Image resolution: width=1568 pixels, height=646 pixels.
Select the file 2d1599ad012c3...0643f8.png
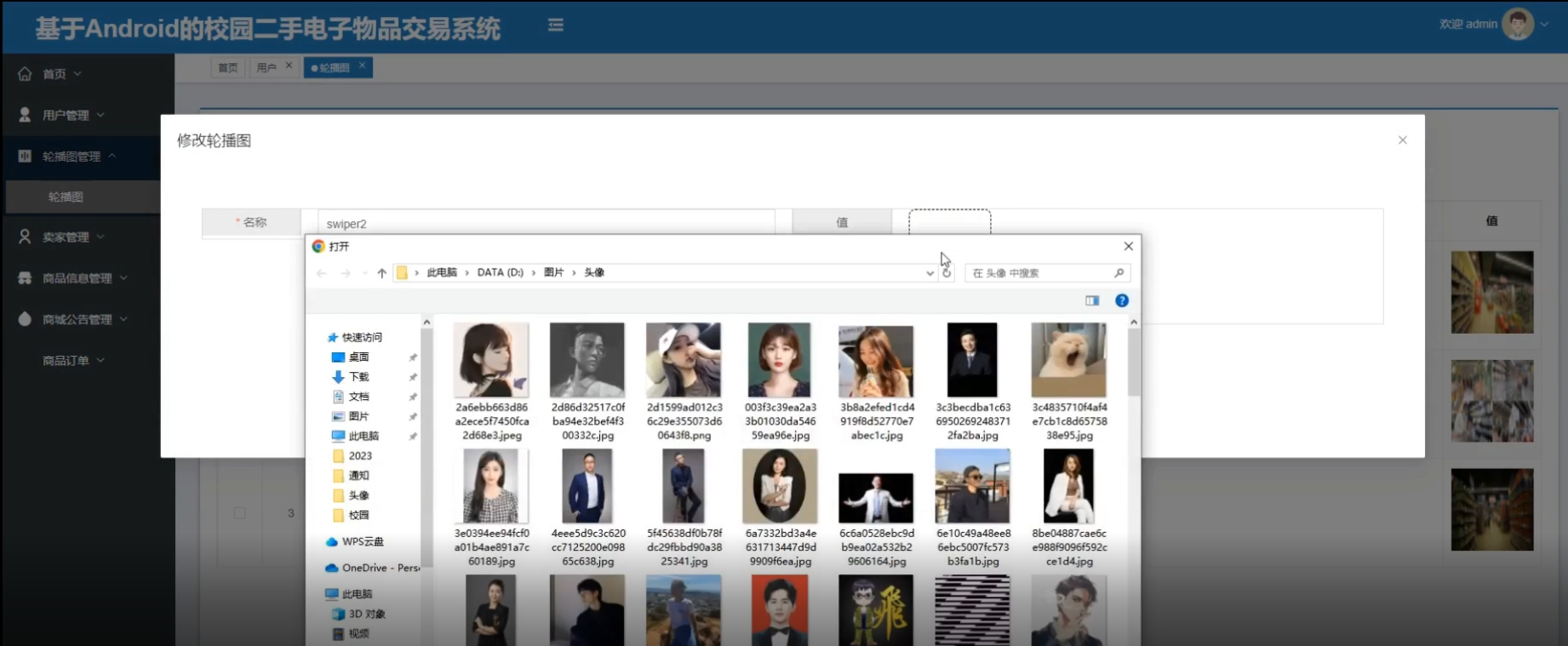tap(684, 381)
